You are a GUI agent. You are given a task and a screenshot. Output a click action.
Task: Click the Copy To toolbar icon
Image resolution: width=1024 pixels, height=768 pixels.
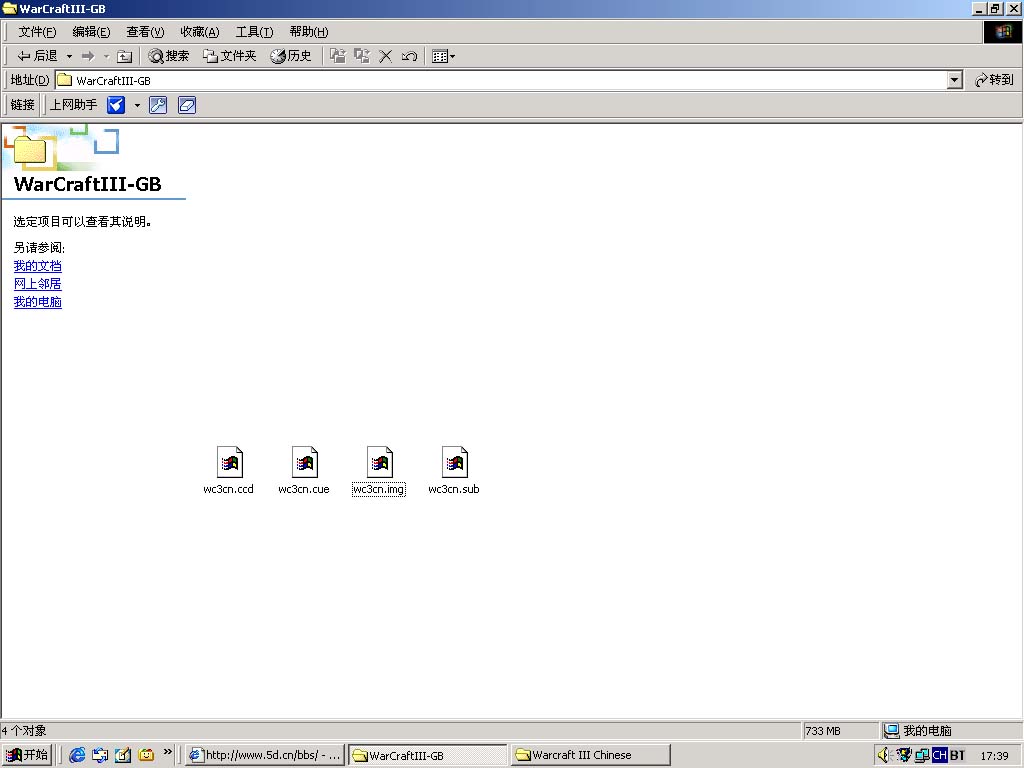point(362,56)
